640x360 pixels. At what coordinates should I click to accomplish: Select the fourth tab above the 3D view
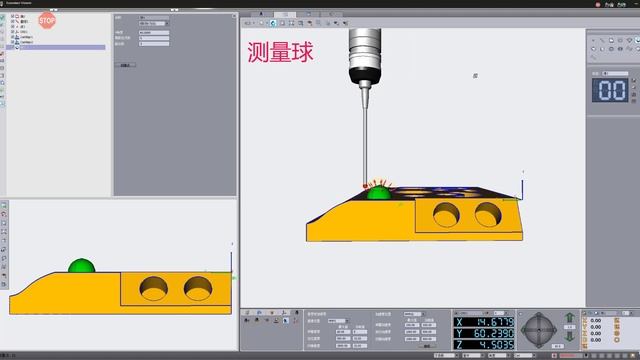331,14
